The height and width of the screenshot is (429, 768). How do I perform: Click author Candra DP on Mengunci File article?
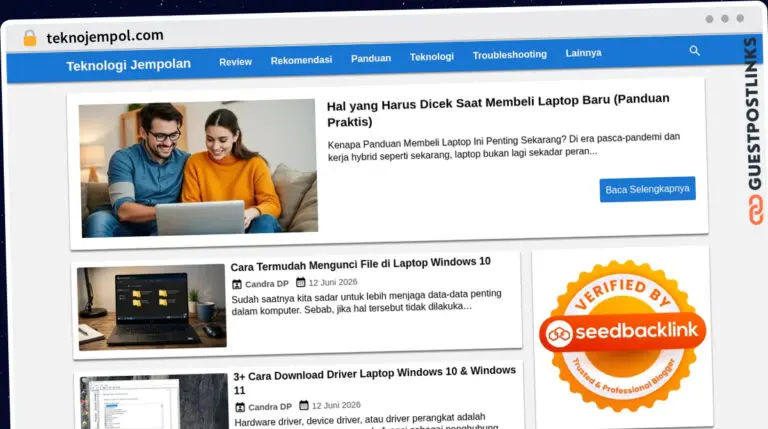pyautogui.click(x=266, y=284)
